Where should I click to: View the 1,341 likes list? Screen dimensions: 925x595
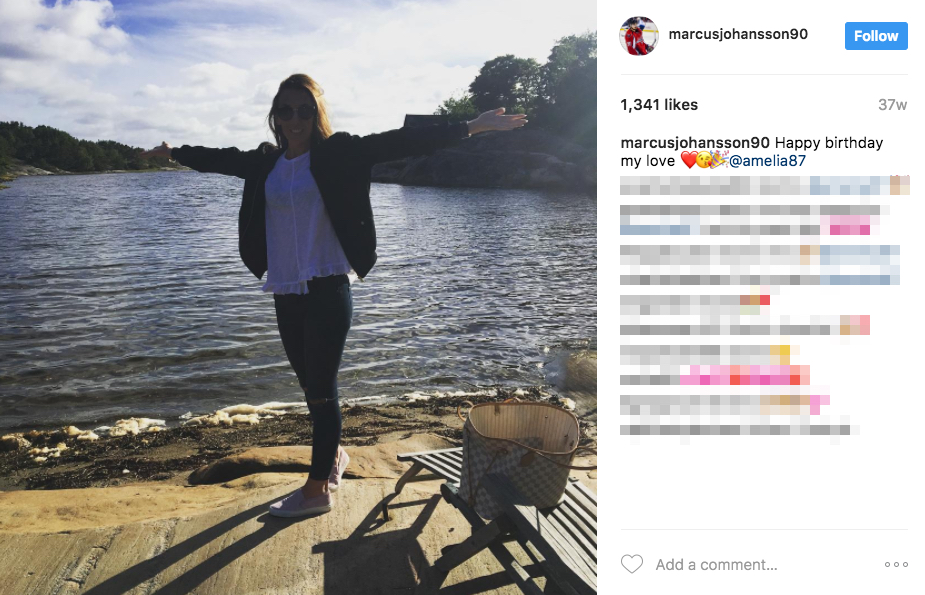pos(659,105)
